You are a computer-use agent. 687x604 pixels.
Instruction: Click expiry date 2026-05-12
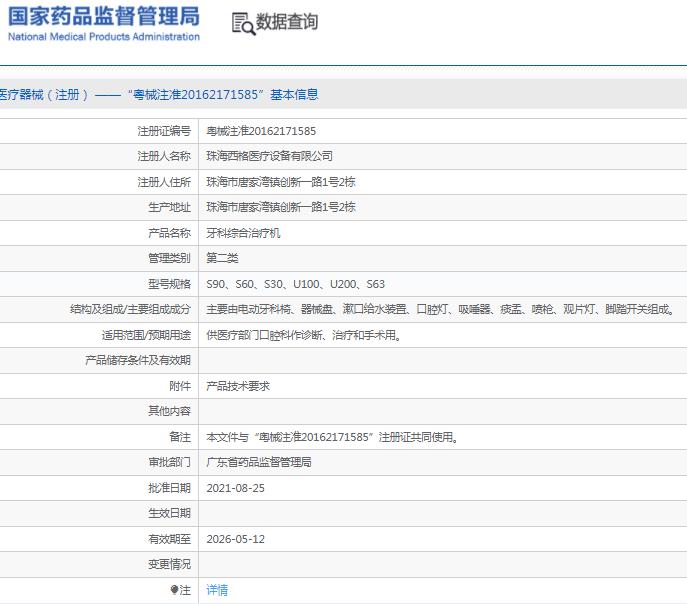tap(235, 539)
